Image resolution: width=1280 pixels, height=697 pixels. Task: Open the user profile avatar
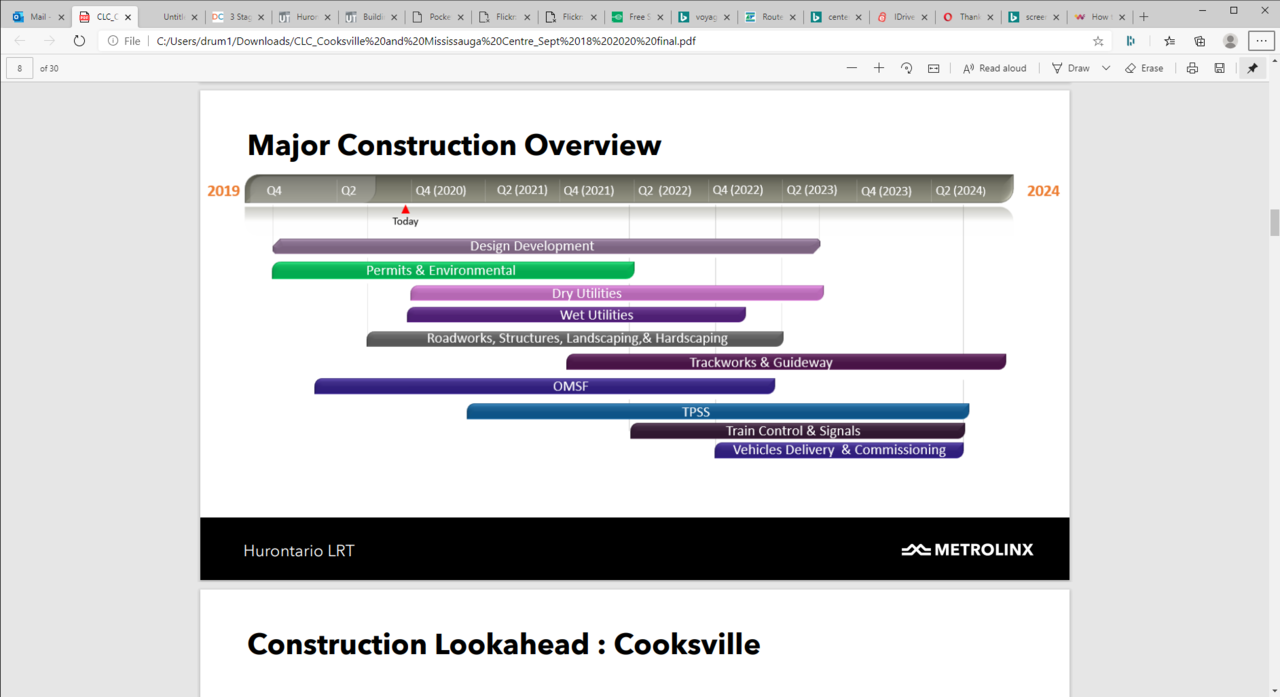[x=1230, y=41]
